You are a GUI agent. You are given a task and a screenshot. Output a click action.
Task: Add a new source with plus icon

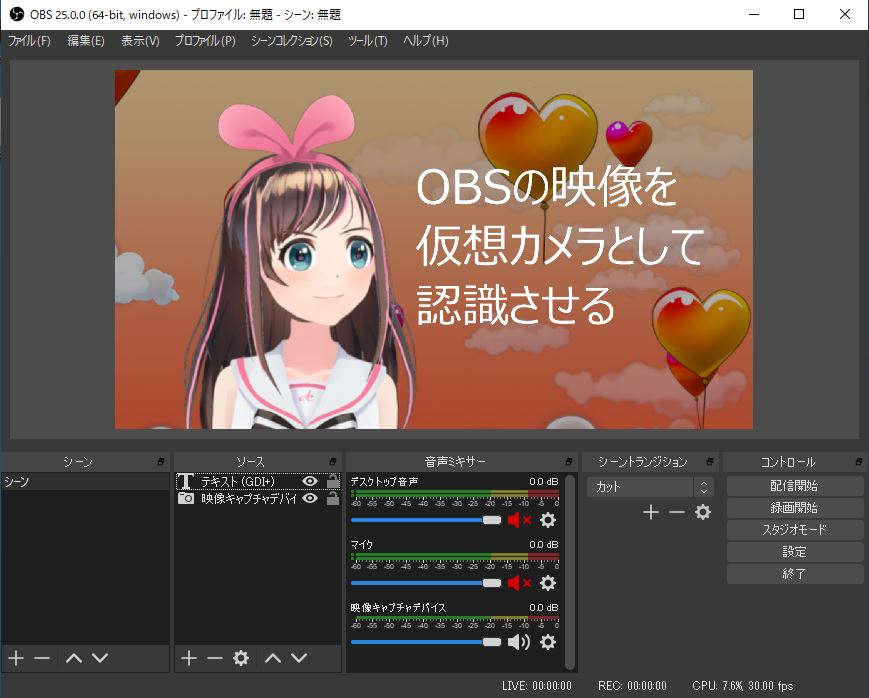(189, 658)
